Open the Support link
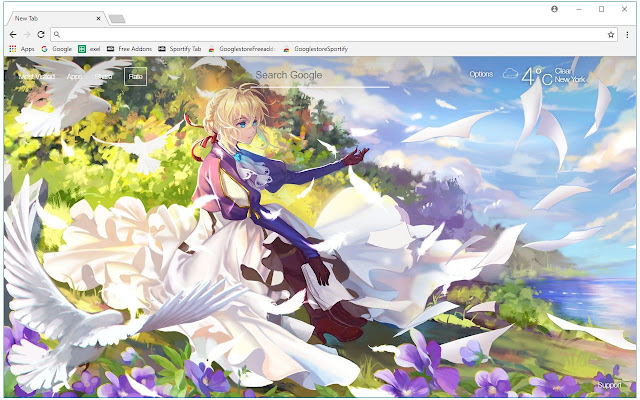Screen dimensions: 640x400 pyautogui.click(x=609, y=385)
